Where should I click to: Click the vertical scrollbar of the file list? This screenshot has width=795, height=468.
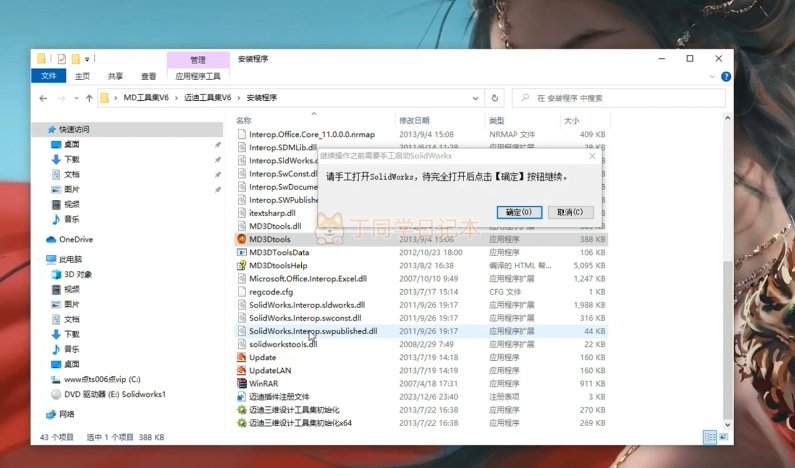725,280
